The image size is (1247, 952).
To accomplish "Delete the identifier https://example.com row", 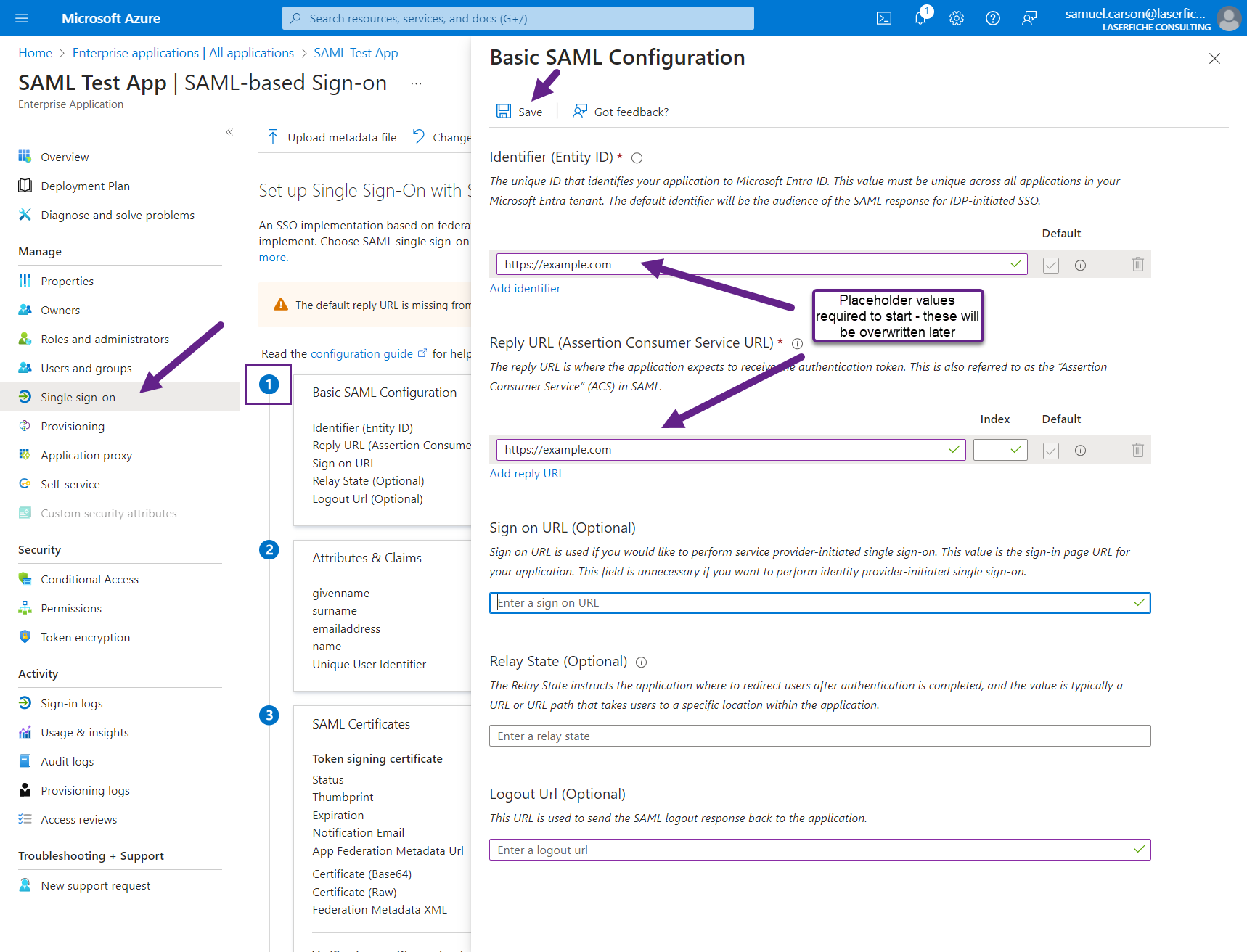I will coord(1137,265).
